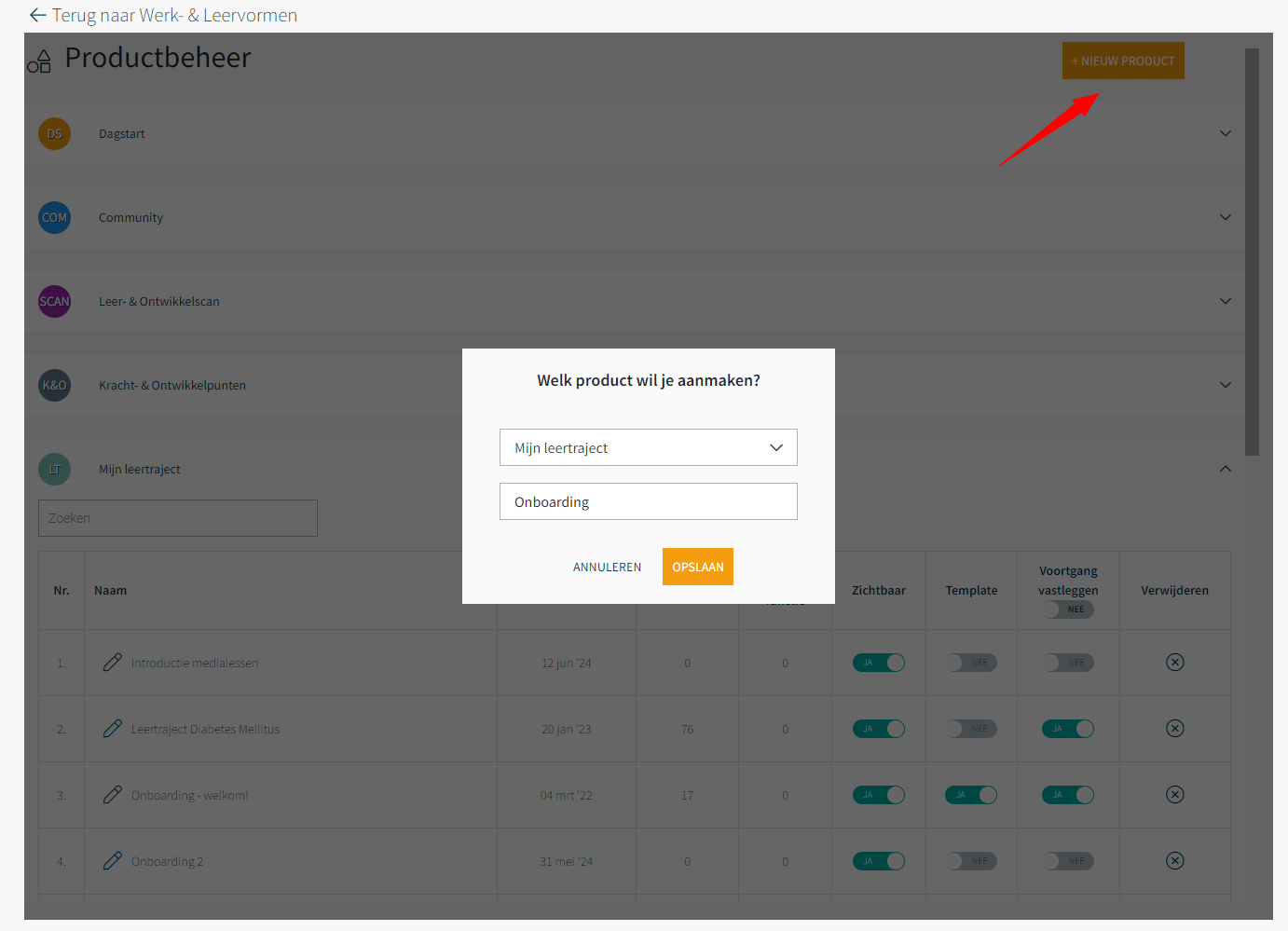Toggle Zichtbaar for Introductie medialessen
This screenshot has height=931, width=1288.
pos(878,663)
